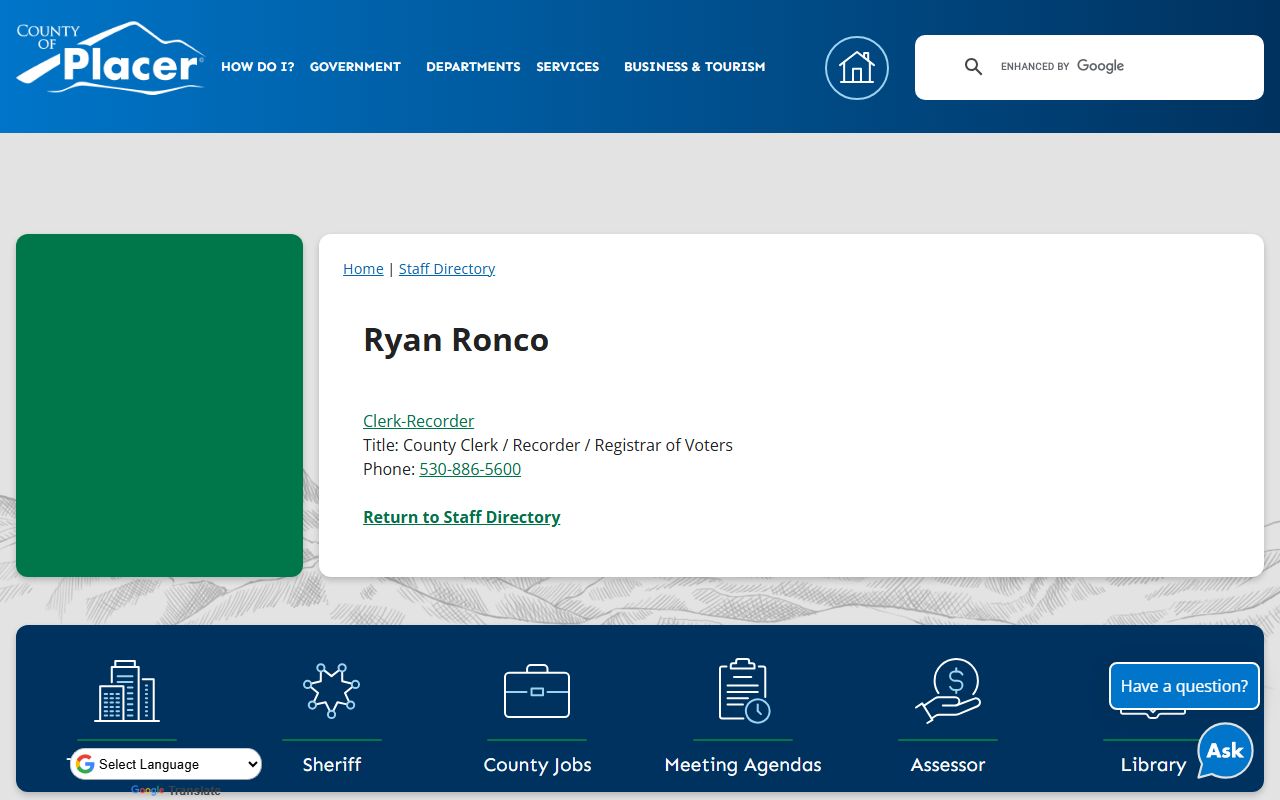1280x800 pixels.
Task: Click the search magnifying glass icon
Action: pyautogui.click(x=973, y=67)
